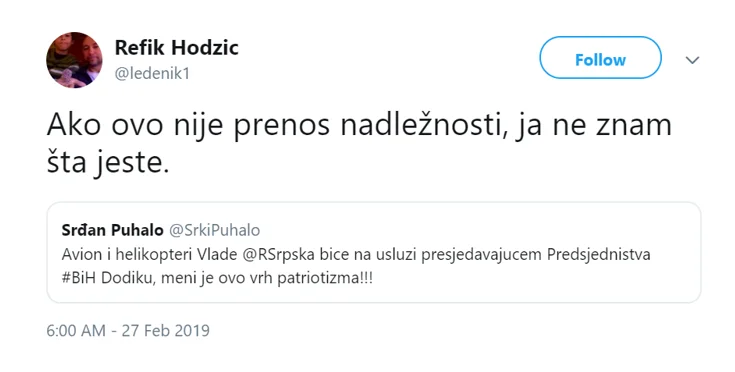Image resolution: width=735 pixels, height=372 pixels.
Task: Click the word "nadležnosti" in the tweet
Action: 425,126
